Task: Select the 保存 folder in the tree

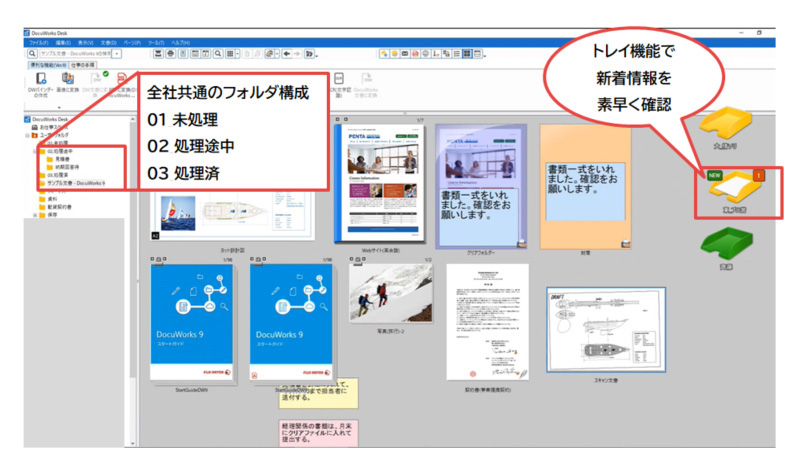Action: coord(48,215)
